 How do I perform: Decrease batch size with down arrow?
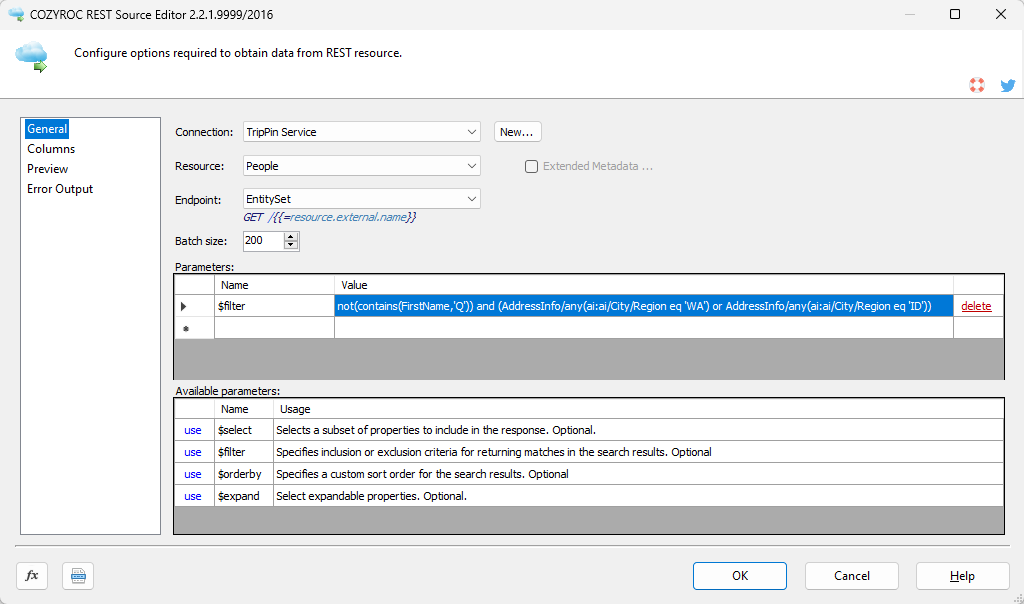291,246
